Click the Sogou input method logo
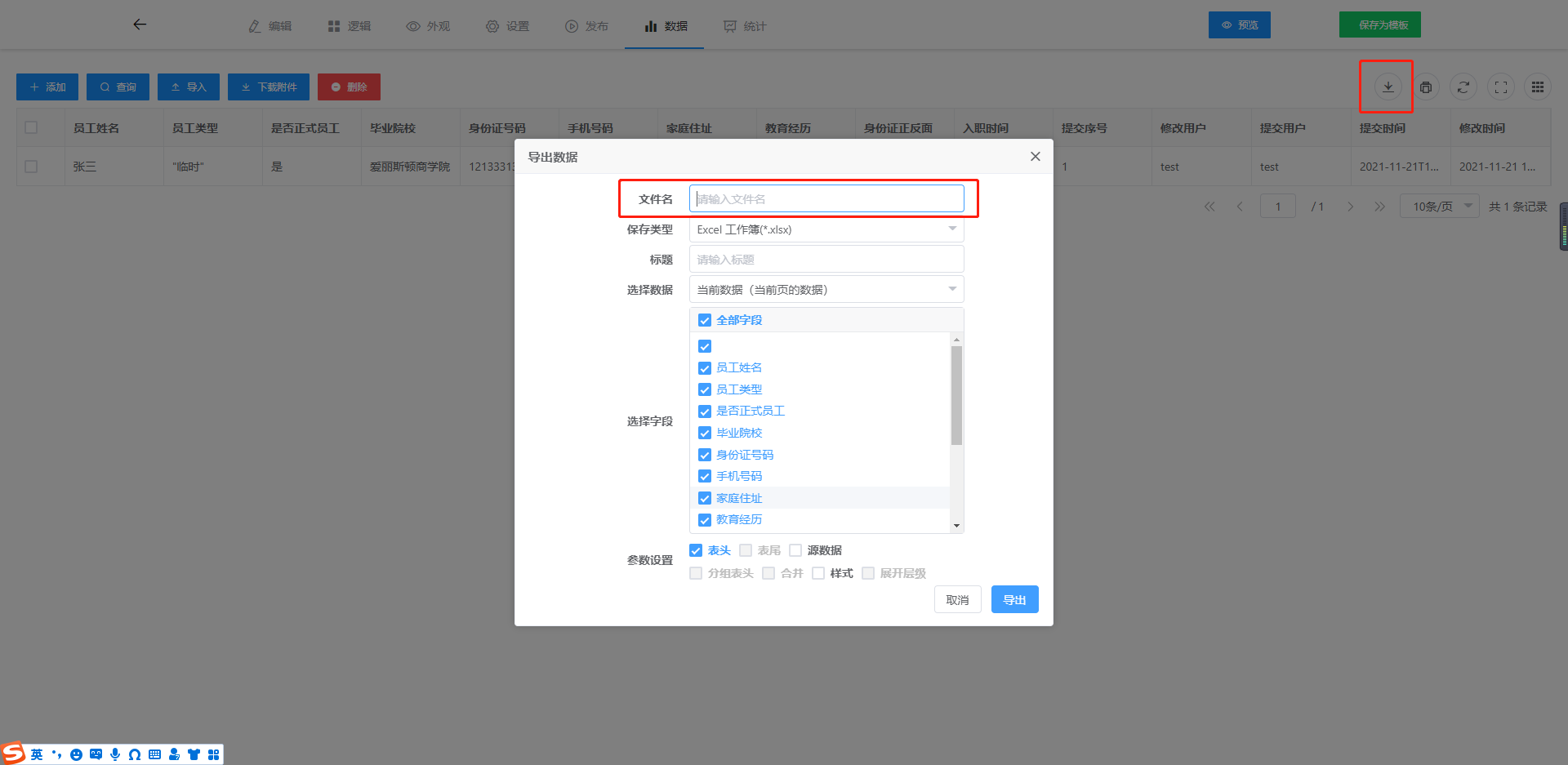Screen dimensions: 1568x765 tap(13, 753)
